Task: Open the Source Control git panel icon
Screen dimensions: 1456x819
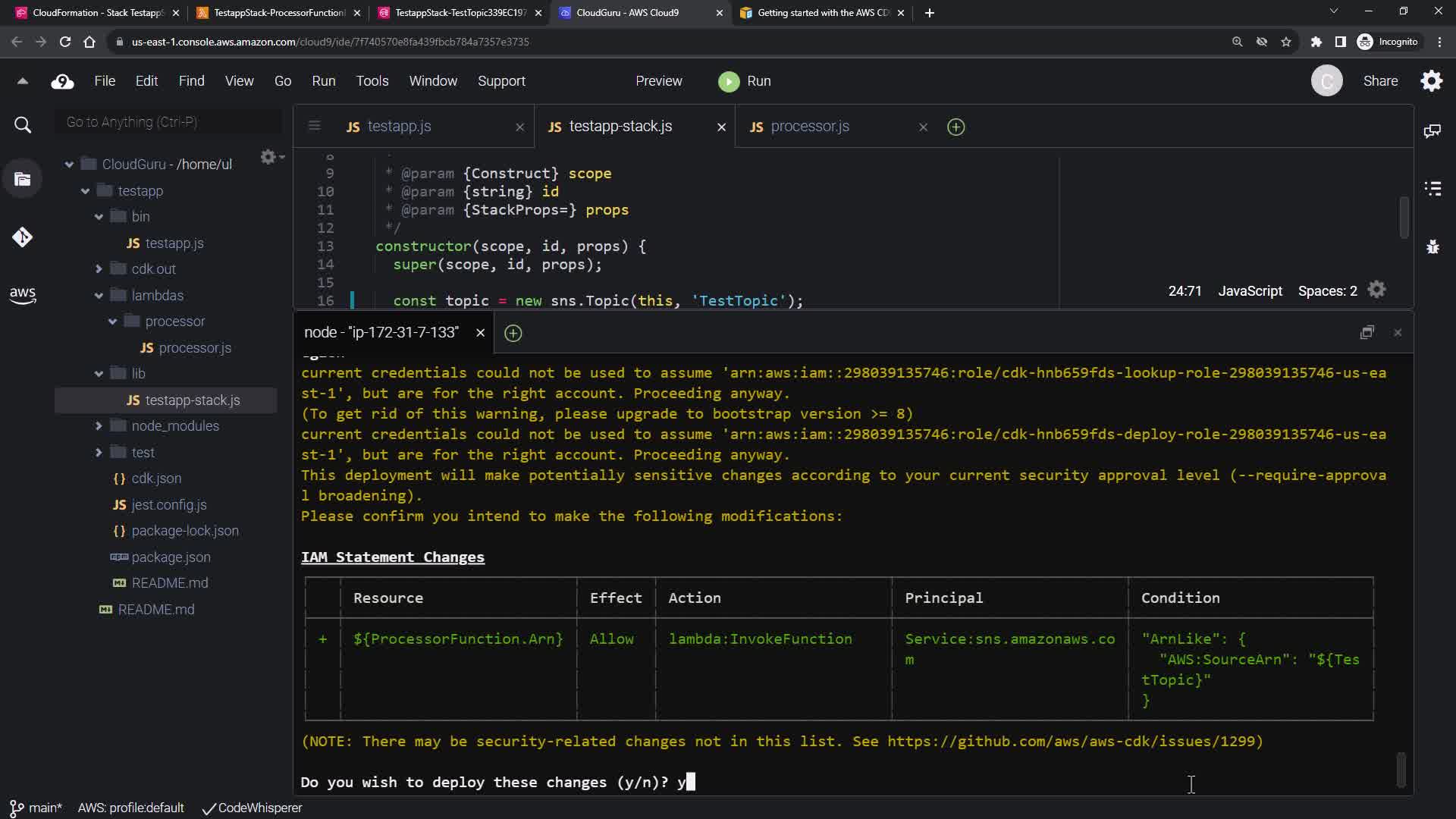Action: (22, 237)
